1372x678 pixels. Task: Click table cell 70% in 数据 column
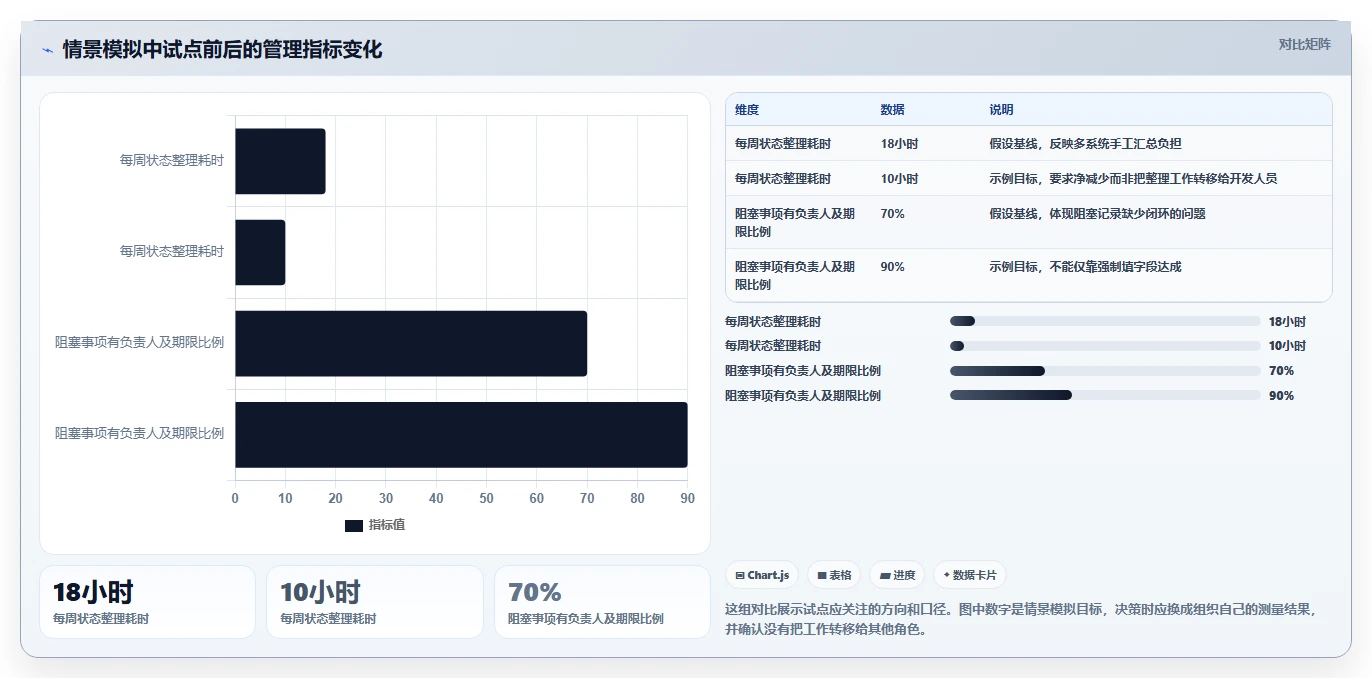pos(892,214)
